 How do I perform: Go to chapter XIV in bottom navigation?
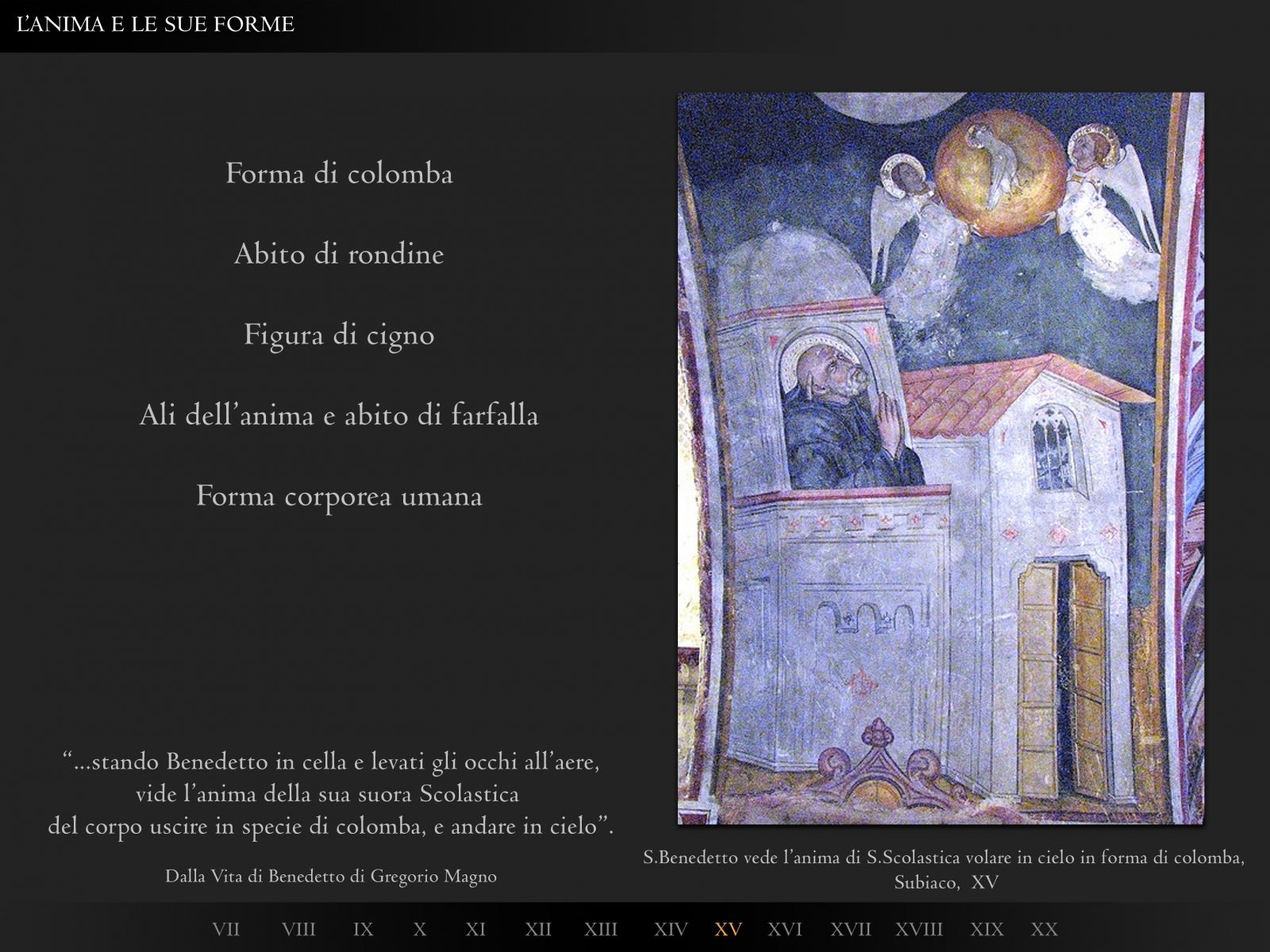(671, 929)
